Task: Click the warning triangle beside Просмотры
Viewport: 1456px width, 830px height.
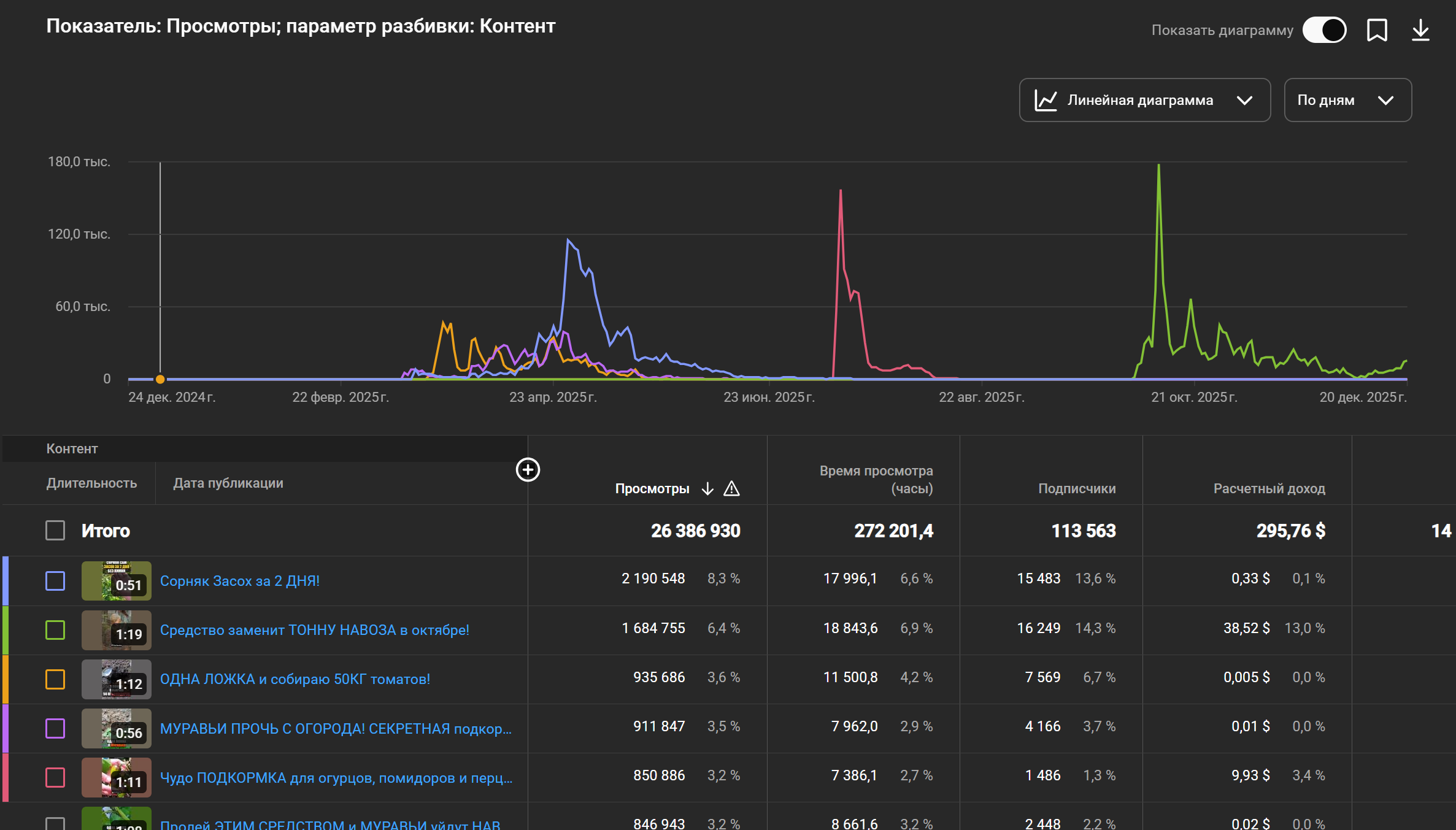Action: 731,489
